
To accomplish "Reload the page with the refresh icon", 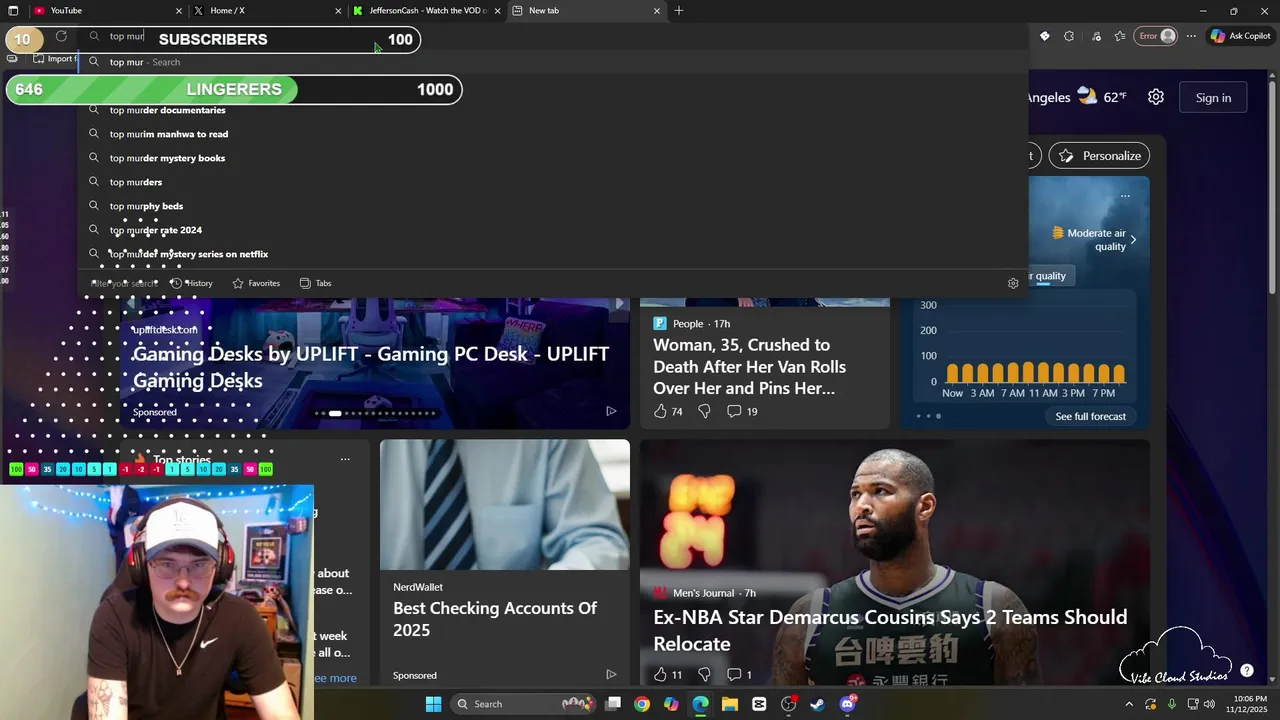I will point(61,36).
